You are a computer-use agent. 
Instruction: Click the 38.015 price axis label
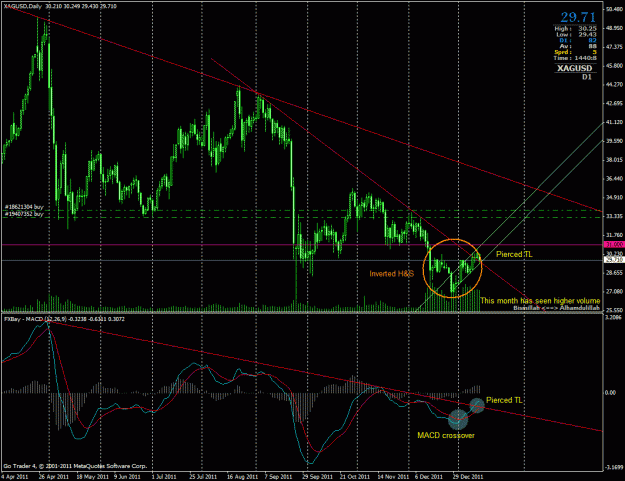coord(614,160)
